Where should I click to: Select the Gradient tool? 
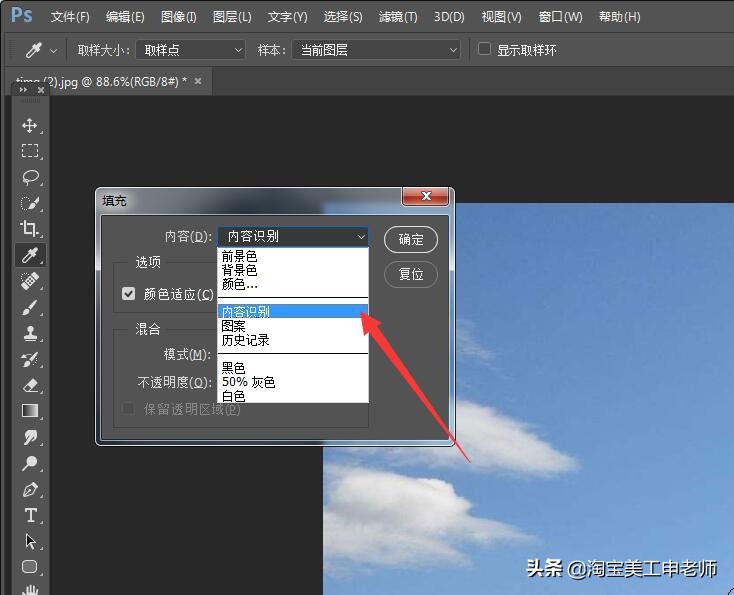pyautogui.click(x=30, y=411)
